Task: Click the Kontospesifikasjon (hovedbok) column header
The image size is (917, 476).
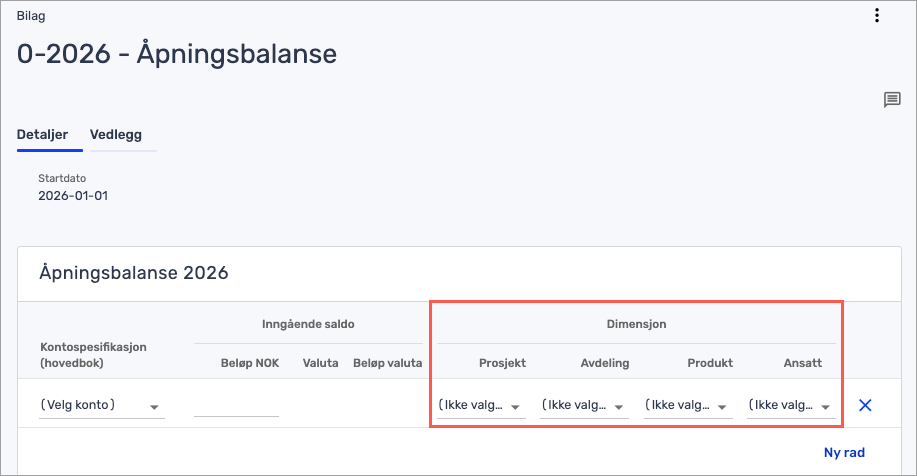Action: coord(94,354)
